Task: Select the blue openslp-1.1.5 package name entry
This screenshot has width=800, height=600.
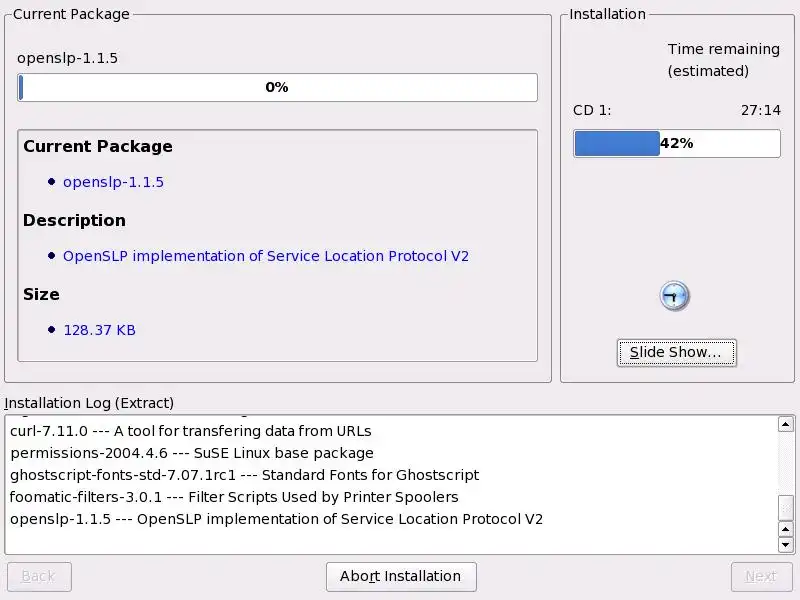Action: tap(113, 182)
